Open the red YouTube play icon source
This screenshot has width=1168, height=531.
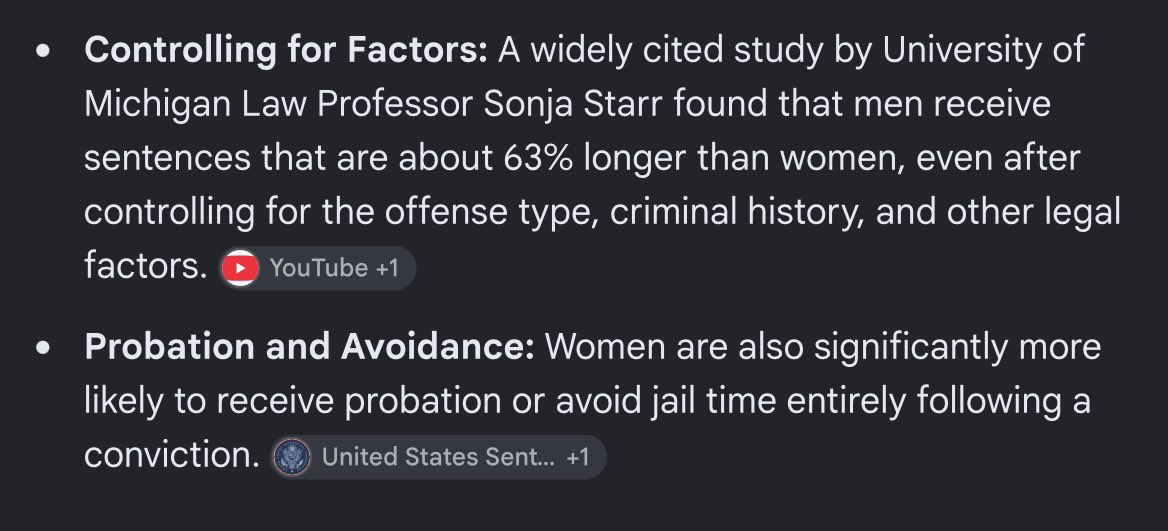point(241,268)
